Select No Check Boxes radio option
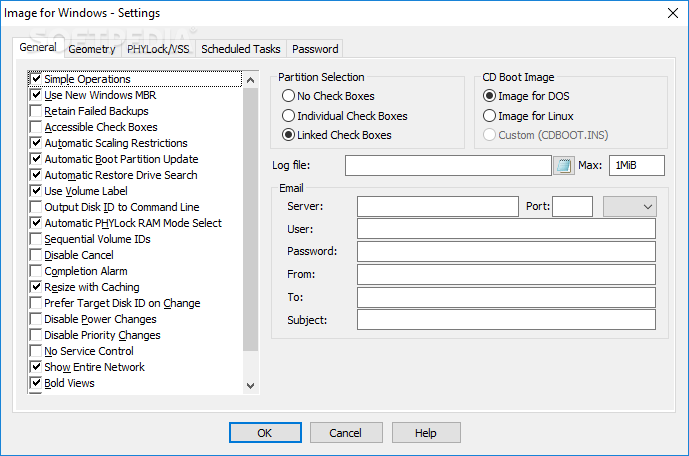The width and height of the screenshot is (689, 456). pos(288,96)
